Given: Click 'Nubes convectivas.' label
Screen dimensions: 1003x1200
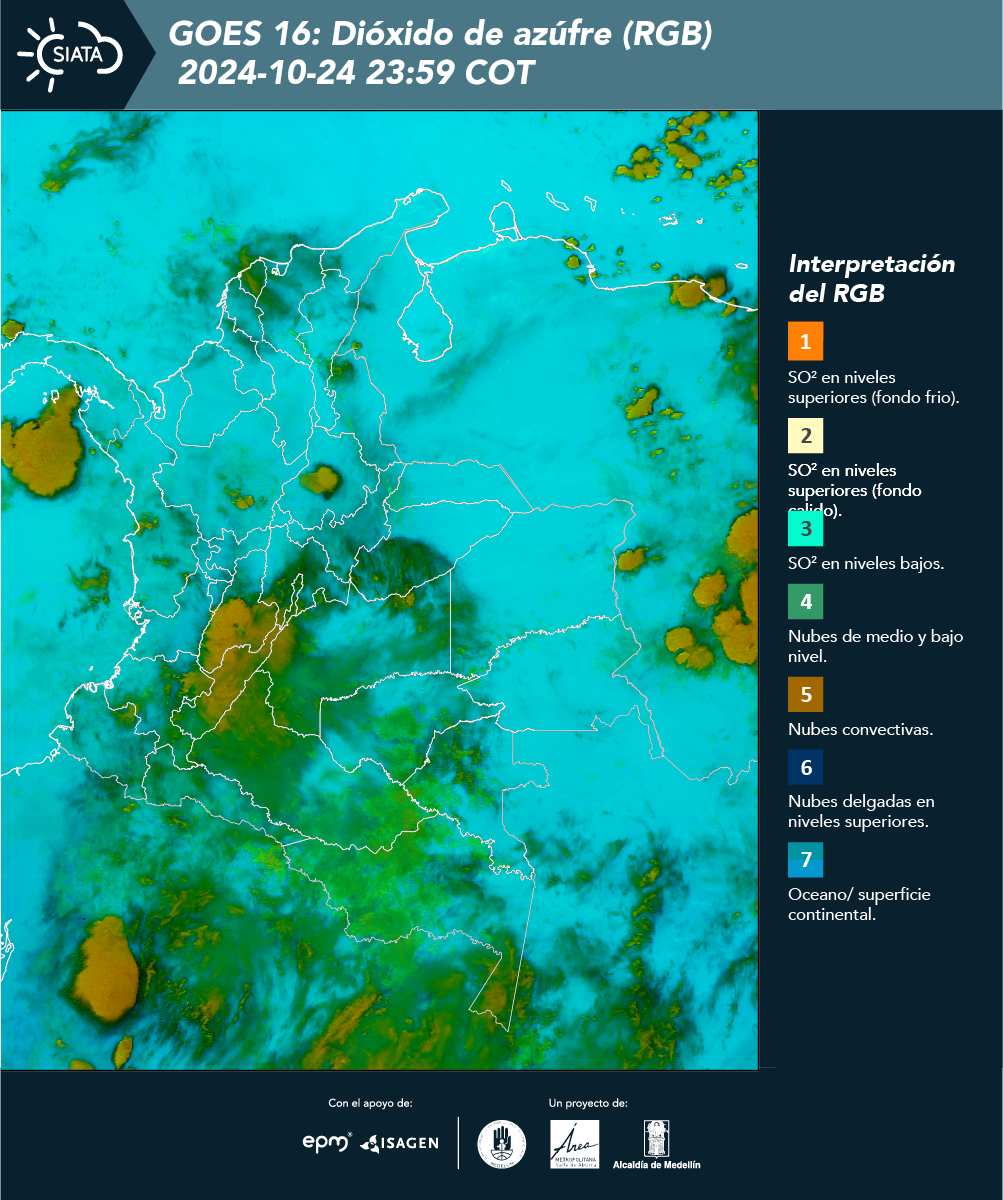Looking at the screenshot, I should point(861,729).
